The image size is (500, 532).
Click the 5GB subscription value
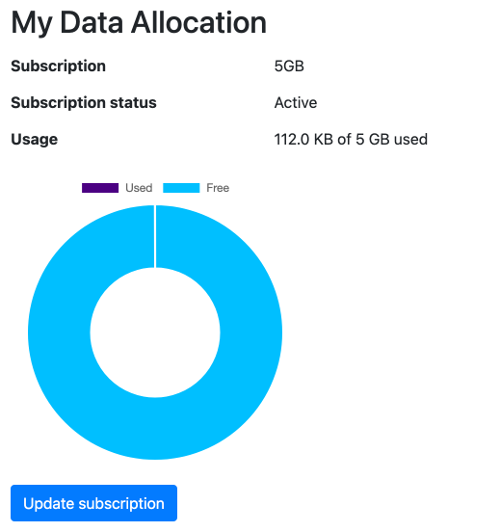289,66
